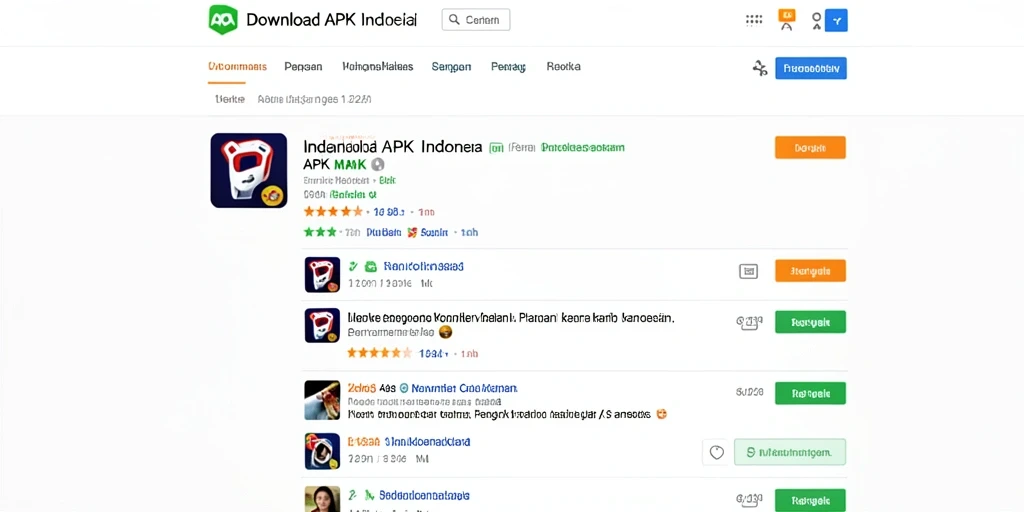
Task: Open app icon in the "Slonldoenadclard" row
Action: click(x=322, y=451)
